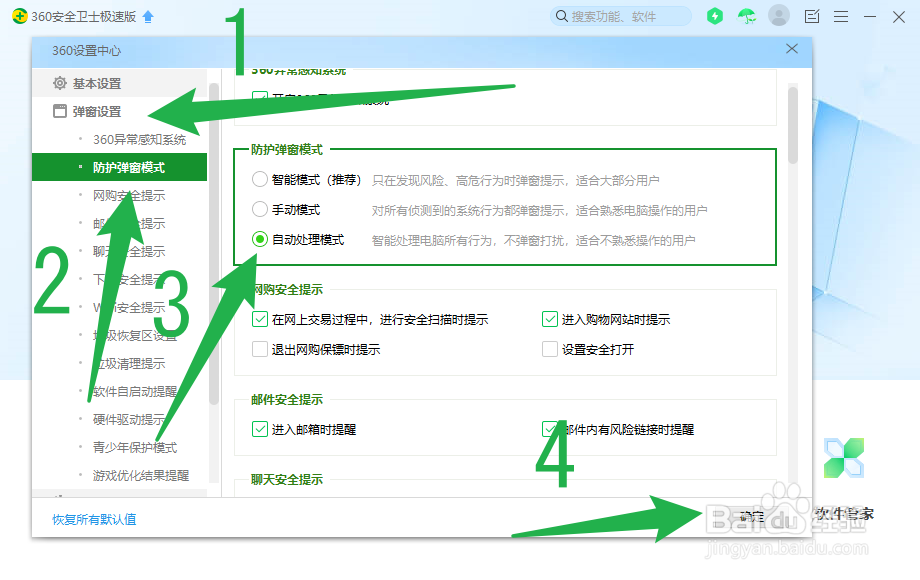Open the green shield lightning icon

pos(715,16)
